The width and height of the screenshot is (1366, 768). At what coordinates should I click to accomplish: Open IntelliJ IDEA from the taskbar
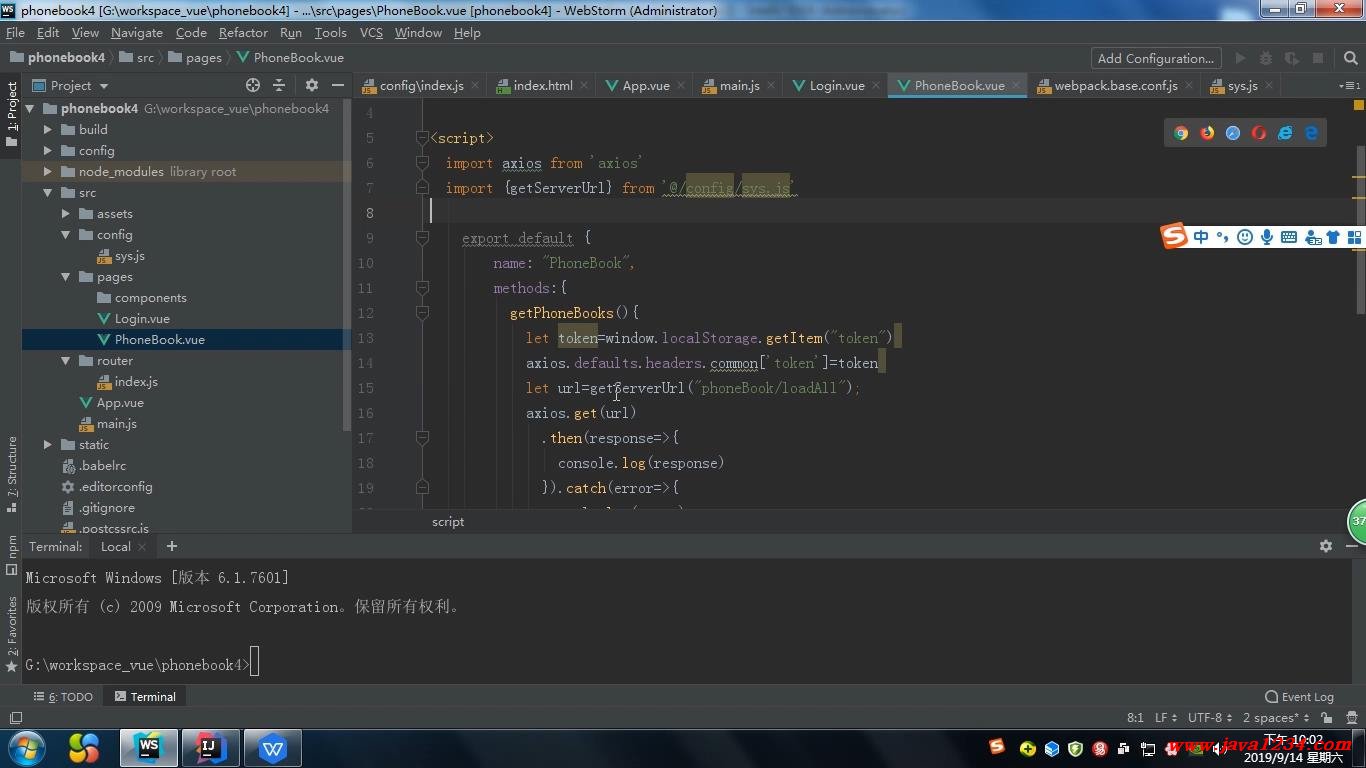tap(211, 747)
